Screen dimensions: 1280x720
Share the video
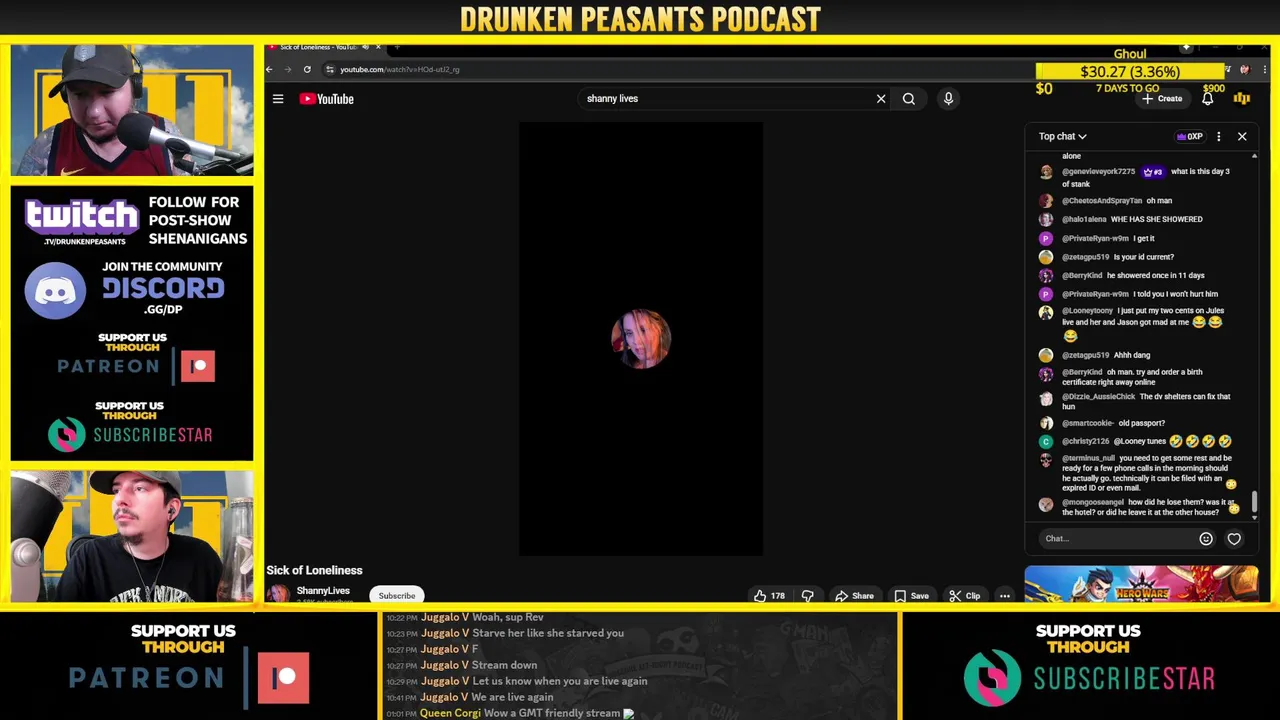[855, 596]
